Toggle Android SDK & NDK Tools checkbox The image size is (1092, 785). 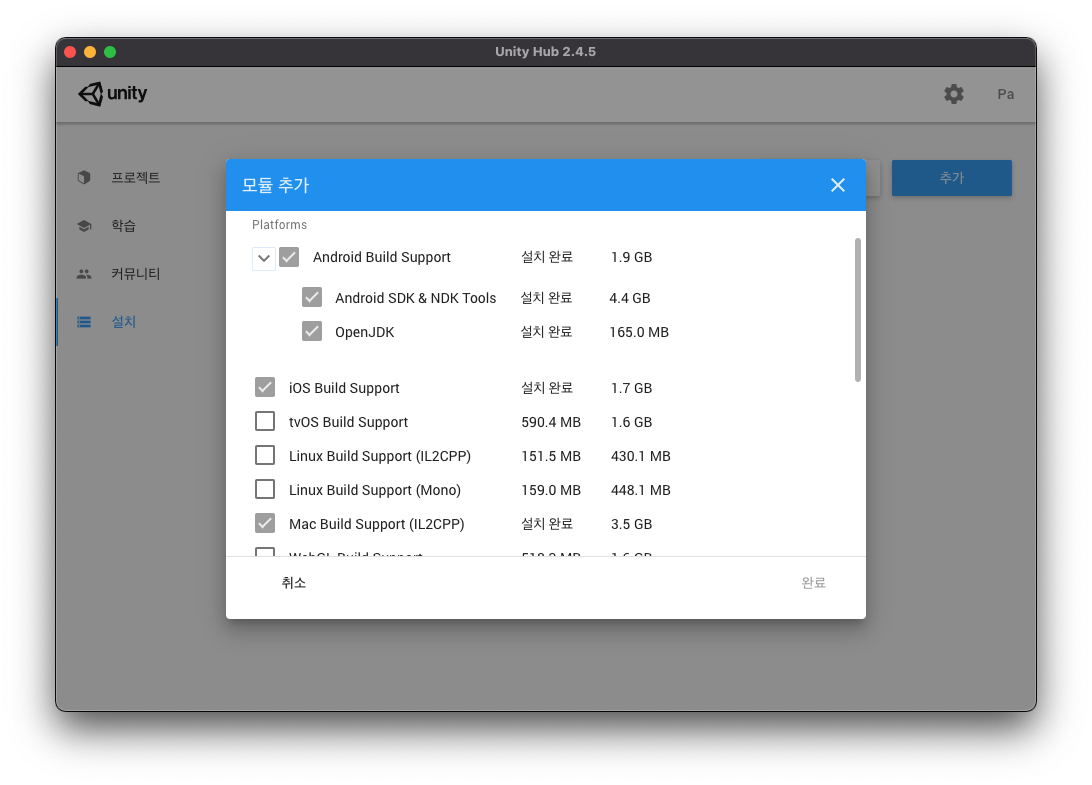[x=312, y=297]
